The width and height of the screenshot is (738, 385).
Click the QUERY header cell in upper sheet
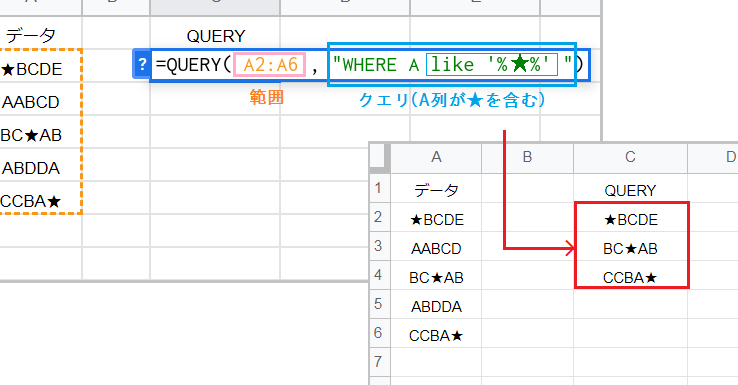[x=216, y=36]
